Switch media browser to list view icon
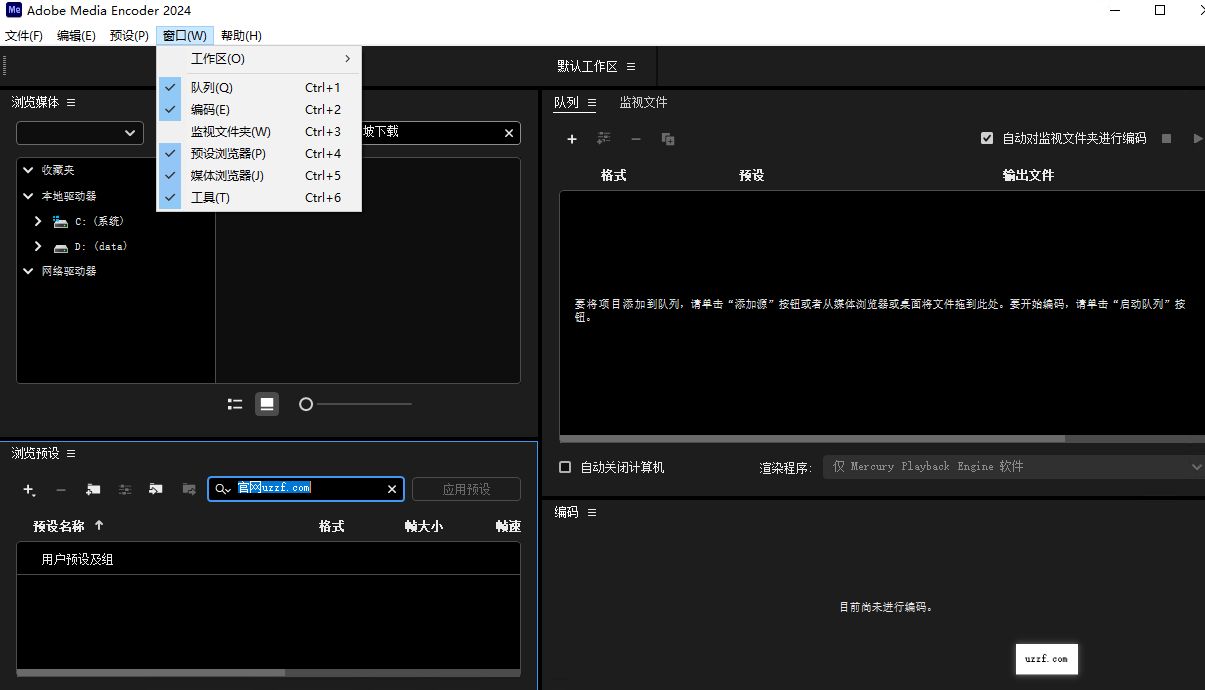This screenshot has width=1205, height=690. pos(235,404)
